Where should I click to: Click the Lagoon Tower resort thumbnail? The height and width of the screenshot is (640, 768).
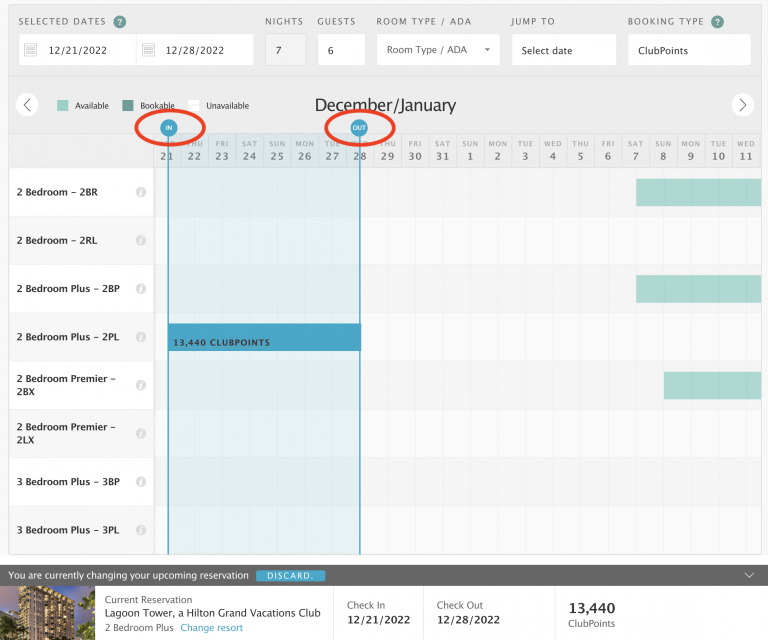coord(48,612)
